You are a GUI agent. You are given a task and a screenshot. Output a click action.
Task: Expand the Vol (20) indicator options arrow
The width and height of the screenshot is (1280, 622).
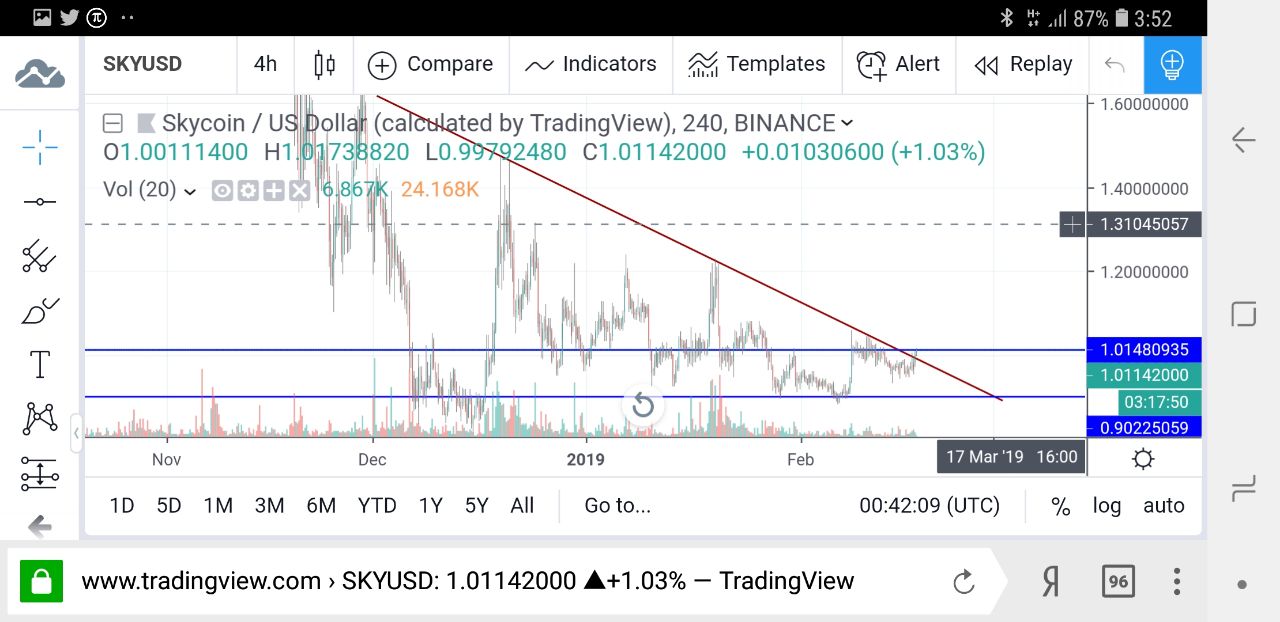point(189,190)
